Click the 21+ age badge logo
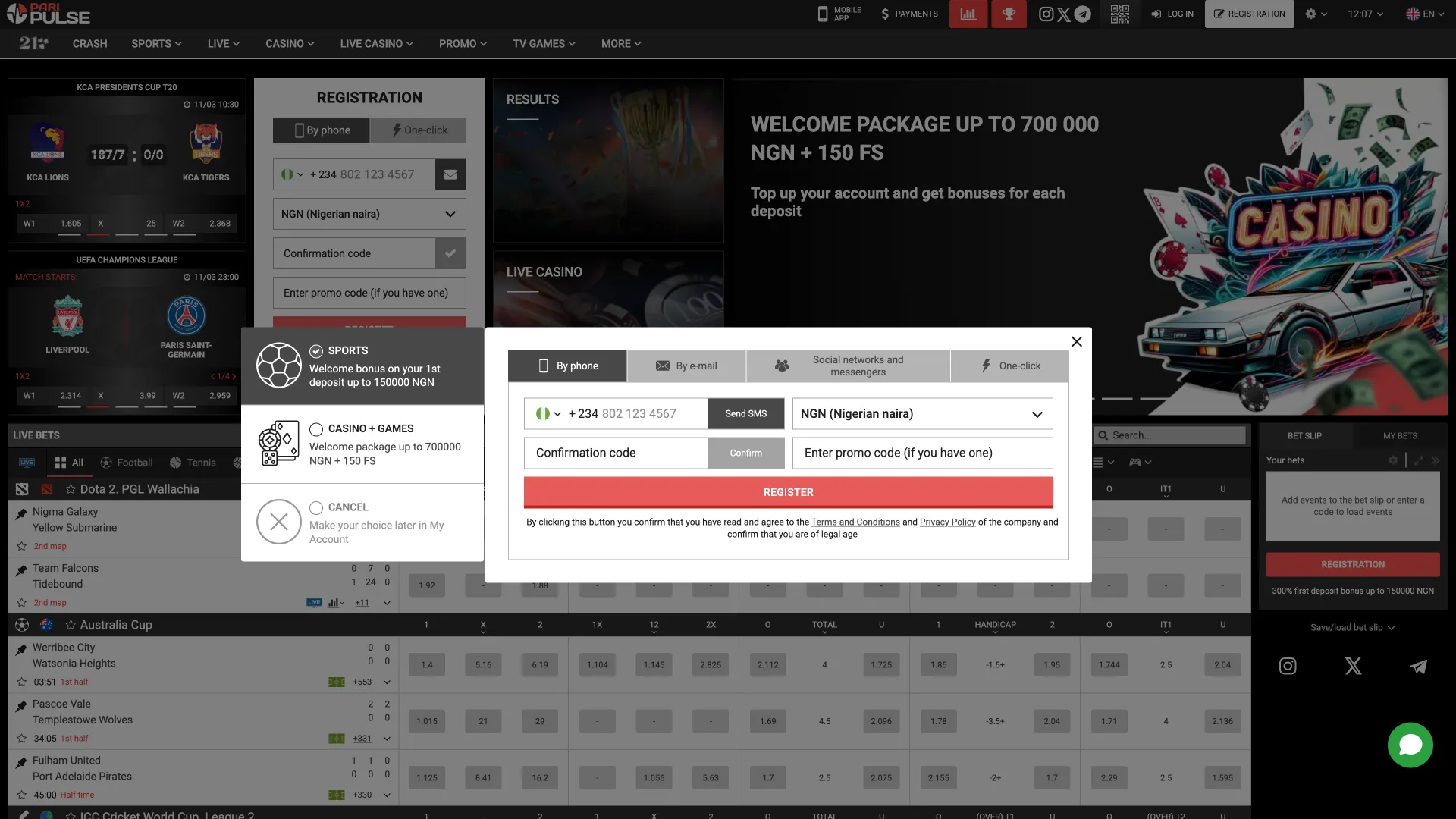 (33, 43)
